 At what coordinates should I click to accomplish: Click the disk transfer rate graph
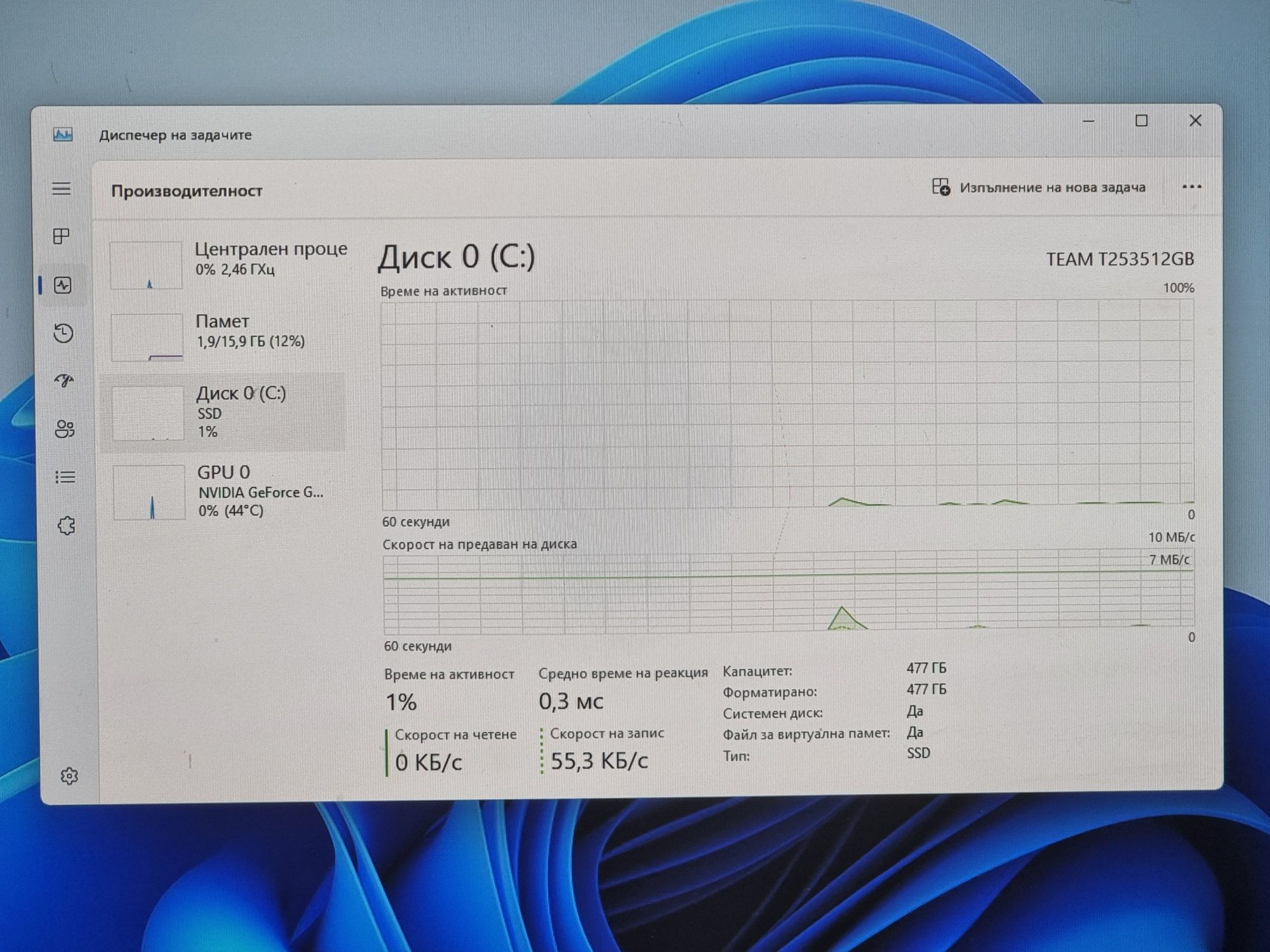pos(789,592)
